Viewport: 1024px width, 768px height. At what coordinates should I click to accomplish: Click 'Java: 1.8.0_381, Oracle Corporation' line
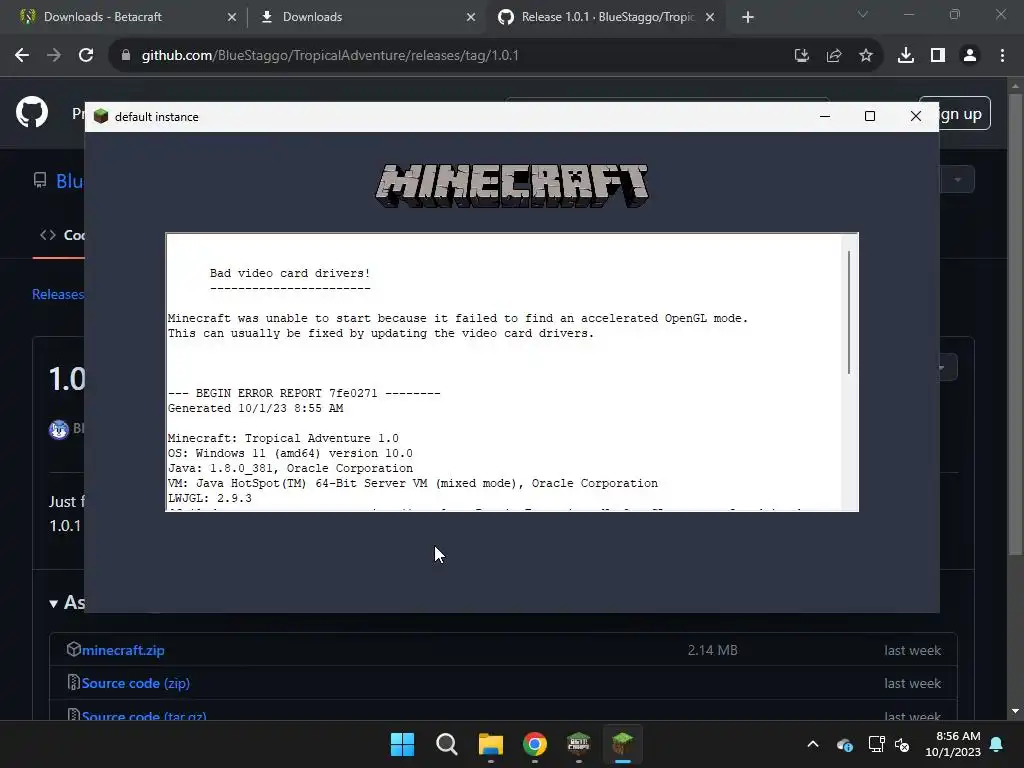(291, 468)
